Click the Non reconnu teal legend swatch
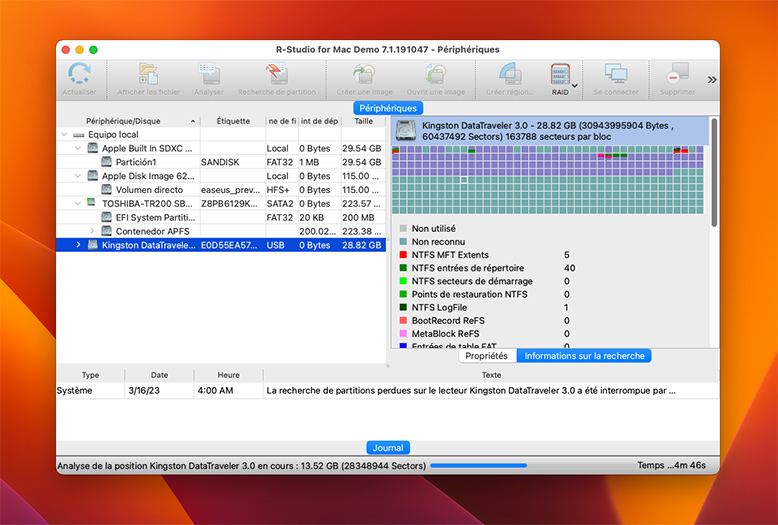This screenshot has height=525, width=778. point(403,242)
